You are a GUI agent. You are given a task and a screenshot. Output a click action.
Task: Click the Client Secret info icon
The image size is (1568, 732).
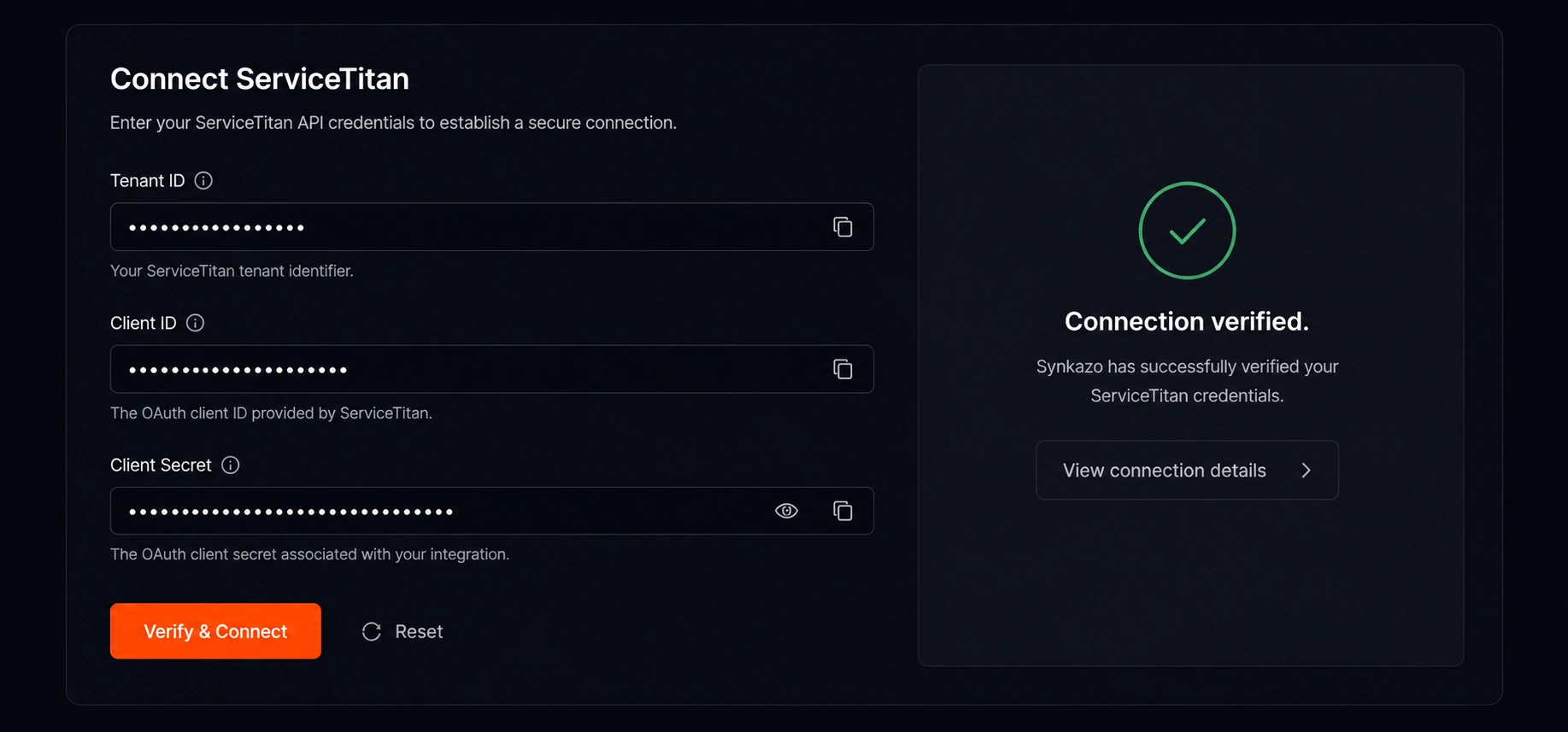click(231, 465)
